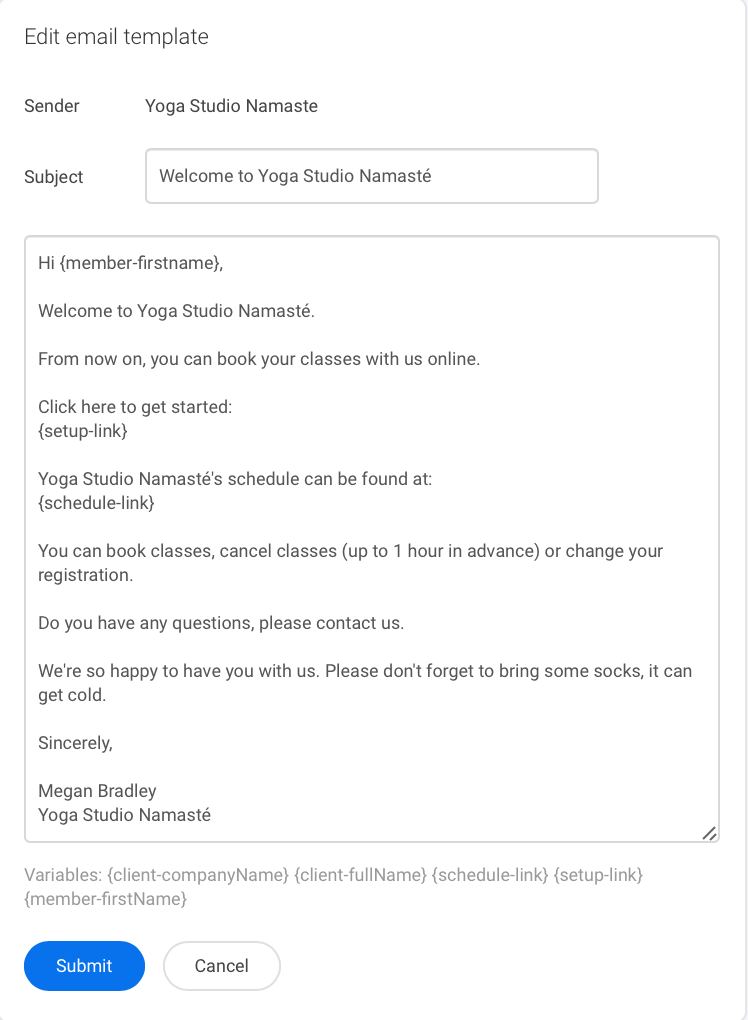Click the Submit button

click(x=85, y=966)
